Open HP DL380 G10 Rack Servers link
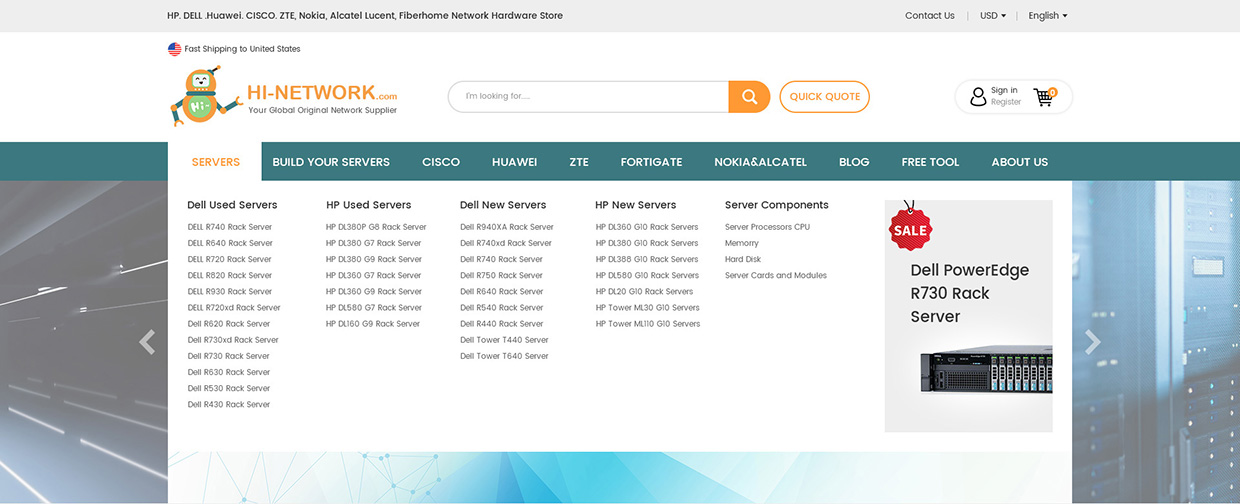 click(x=647, y=243)
